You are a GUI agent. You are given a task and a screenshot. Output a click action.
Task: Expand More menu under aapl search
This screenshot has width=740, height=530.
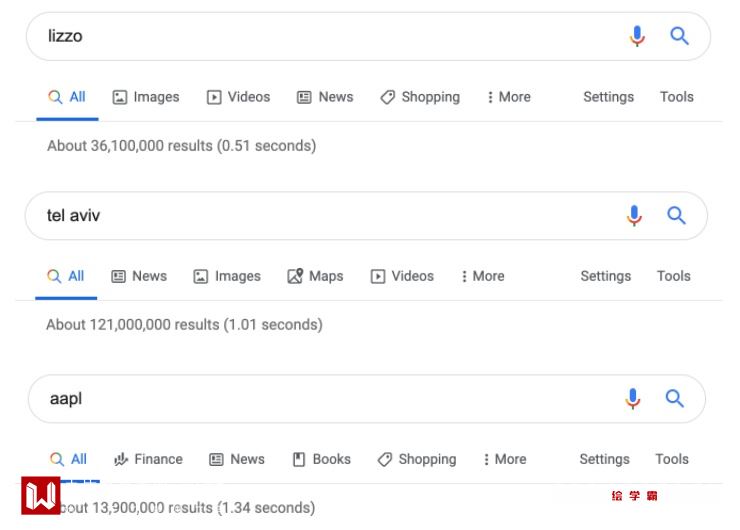pos(505,459)
